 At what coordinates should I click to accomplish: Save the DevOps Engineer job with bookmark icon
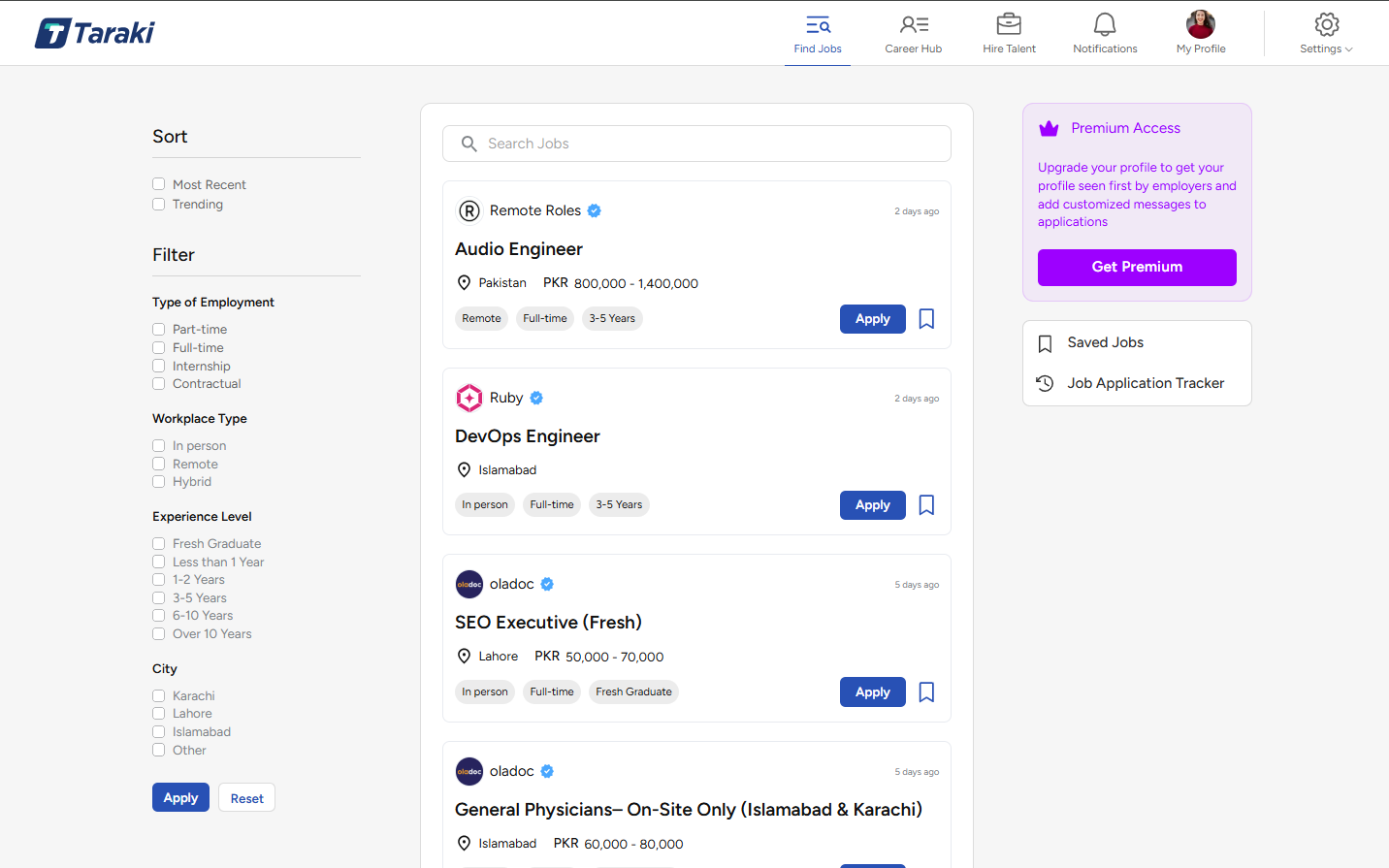(x=926, y=505)
